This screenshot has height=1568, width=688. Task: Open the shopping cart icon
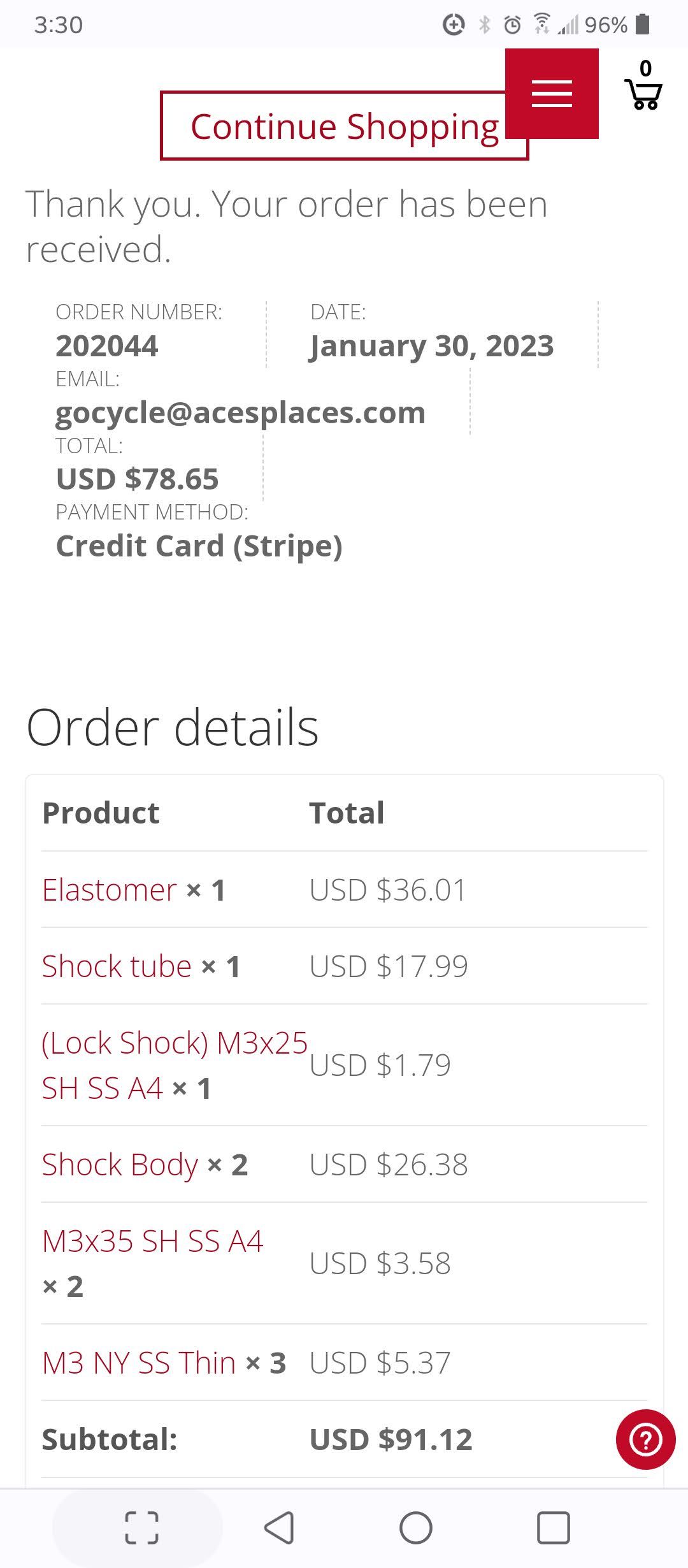pos(643,94)
